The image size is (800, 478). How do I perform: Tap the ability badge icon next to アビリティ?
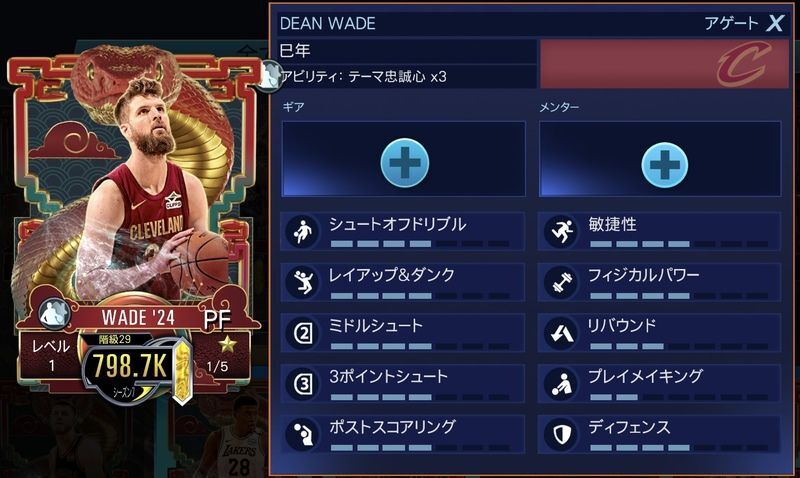269,76
